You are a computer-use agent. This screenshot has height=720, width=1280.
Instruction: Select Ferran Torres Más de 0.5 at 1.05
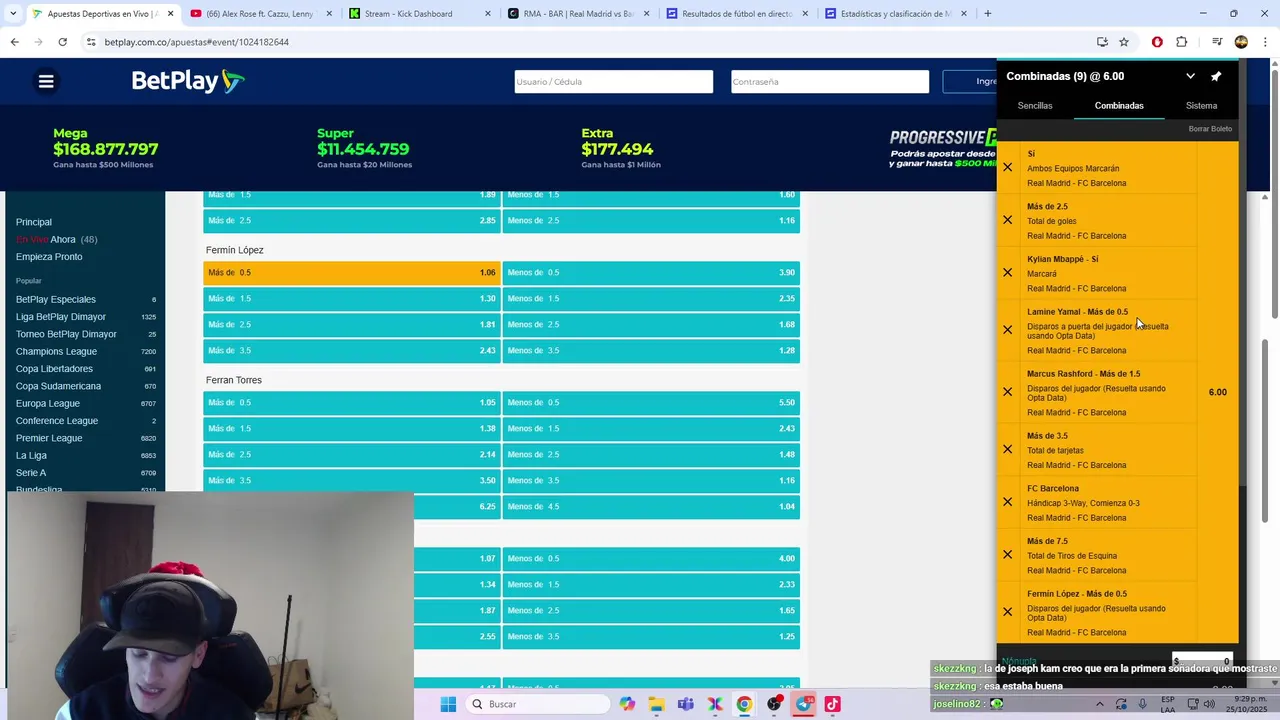pos(352,403)
